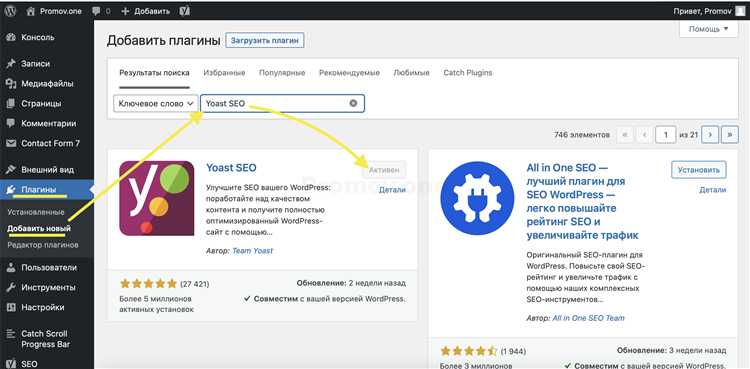Jump to last page of results
This screenshot has height=369, width=750.
click(x=729, y=135)
